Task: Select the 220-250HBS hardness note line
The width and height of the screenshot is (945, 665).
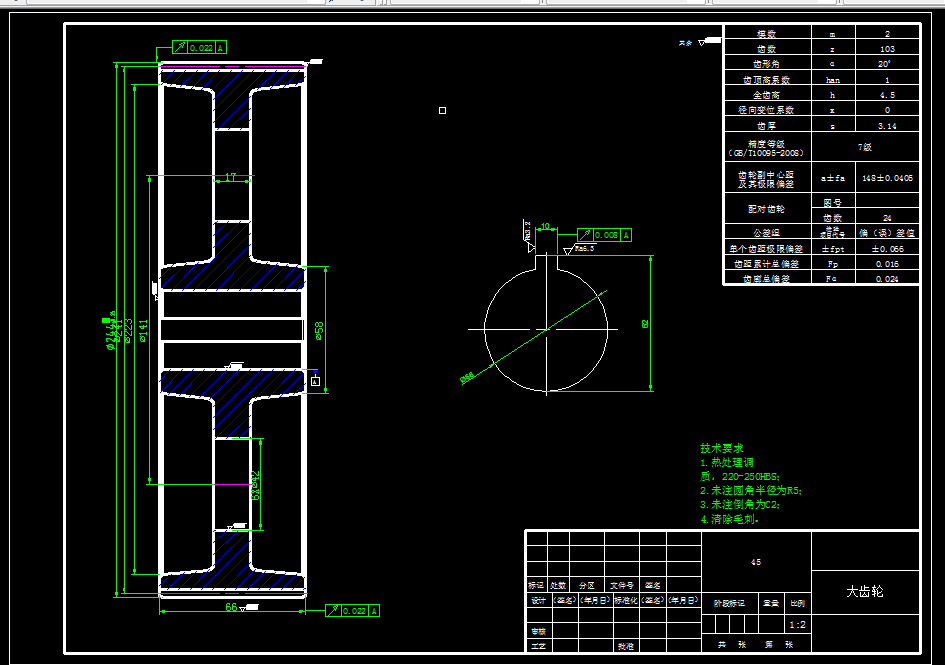Action: click(x=740, y=476)
